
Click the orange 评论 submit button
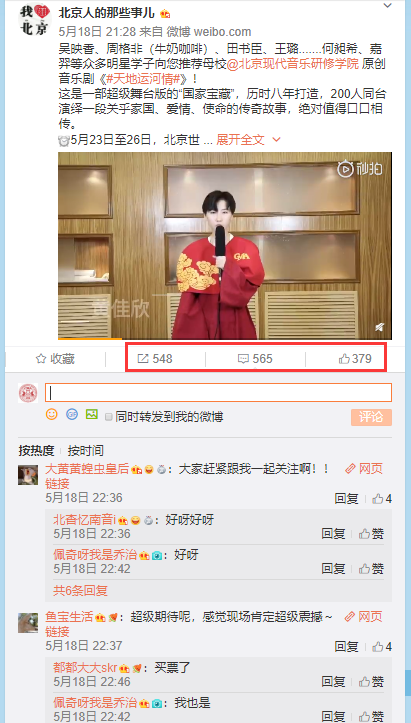371,417
